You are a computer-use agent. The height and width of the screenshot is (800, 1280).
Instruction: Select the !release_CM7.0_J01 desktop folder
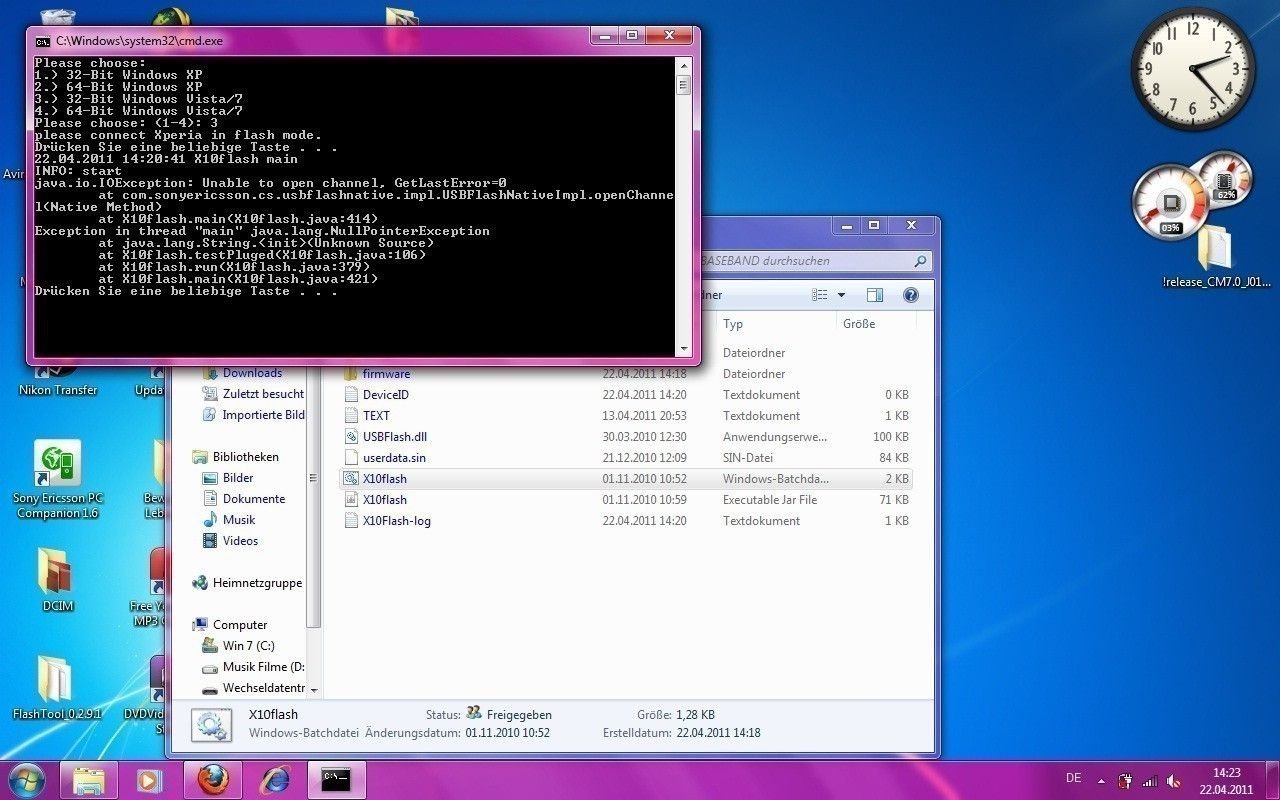point(1214,258)
